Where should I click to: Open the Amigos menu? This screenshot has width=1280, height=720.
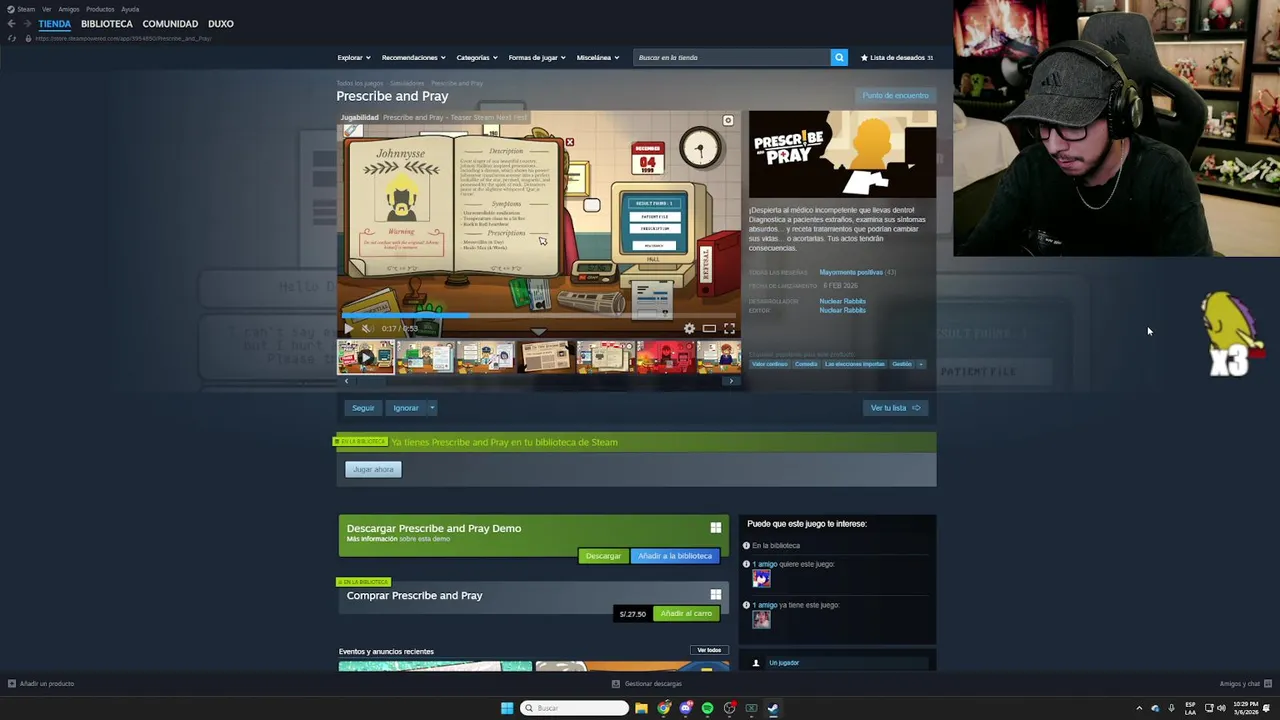click(69, 9)
